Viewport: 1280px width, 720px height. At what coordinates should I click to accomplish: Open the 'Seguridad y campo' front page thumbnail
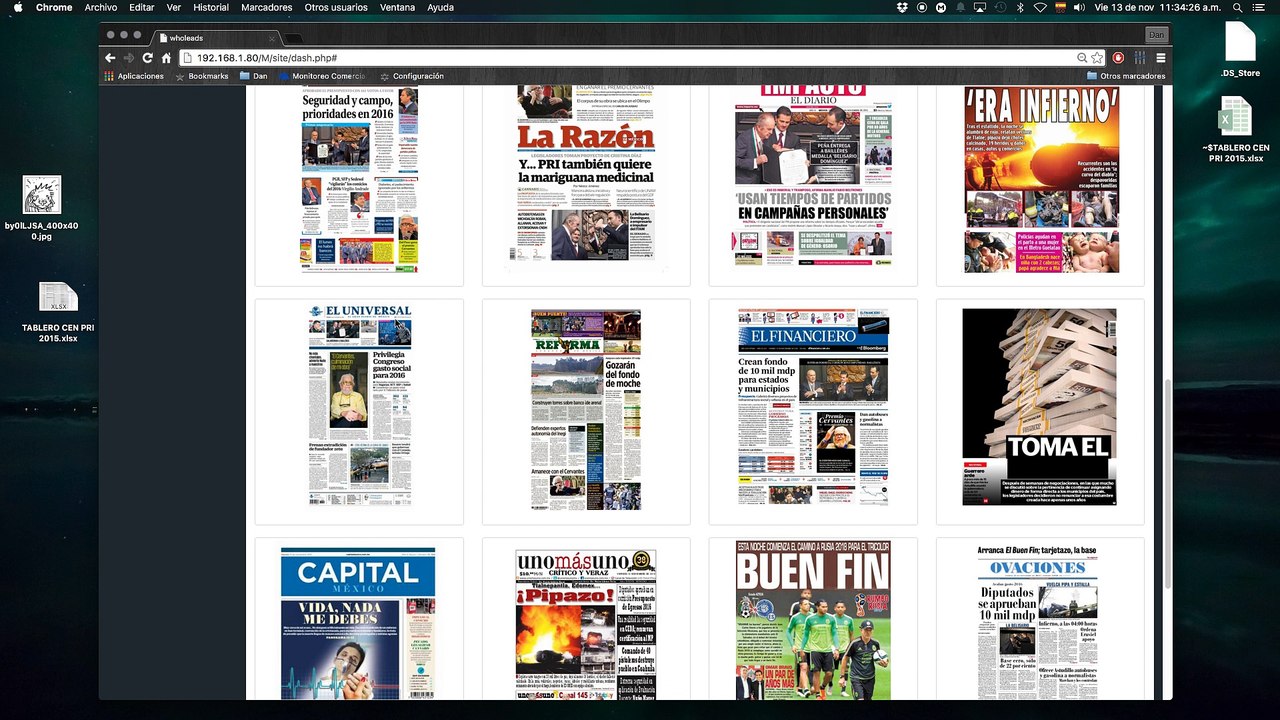[x=360, y=179]
